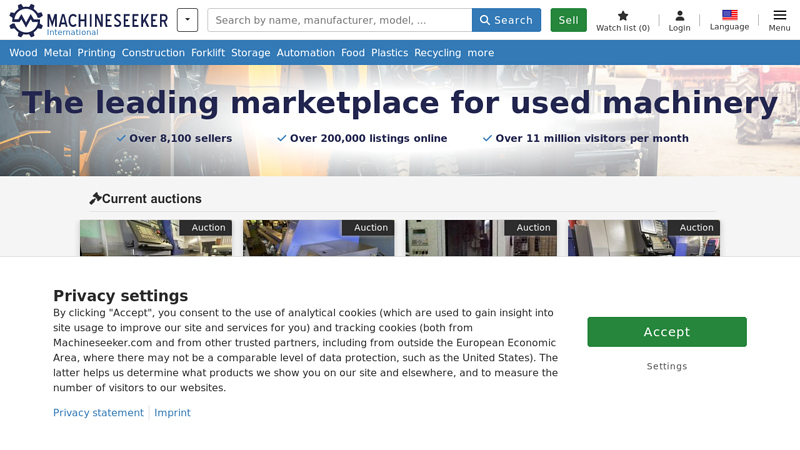Select the Metal category
This screenshot has width=800, height=450.
pos(58,53)
